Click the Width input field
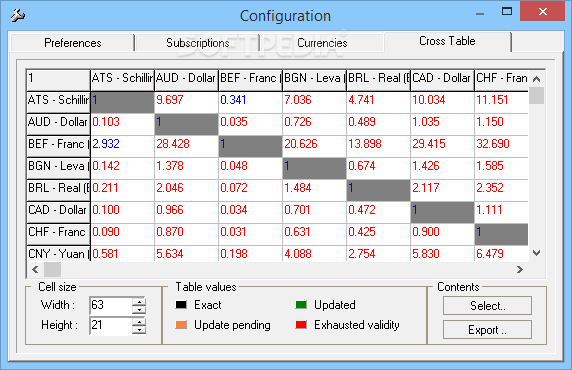The height and width of the screenshot is (370, 572). 111,305
